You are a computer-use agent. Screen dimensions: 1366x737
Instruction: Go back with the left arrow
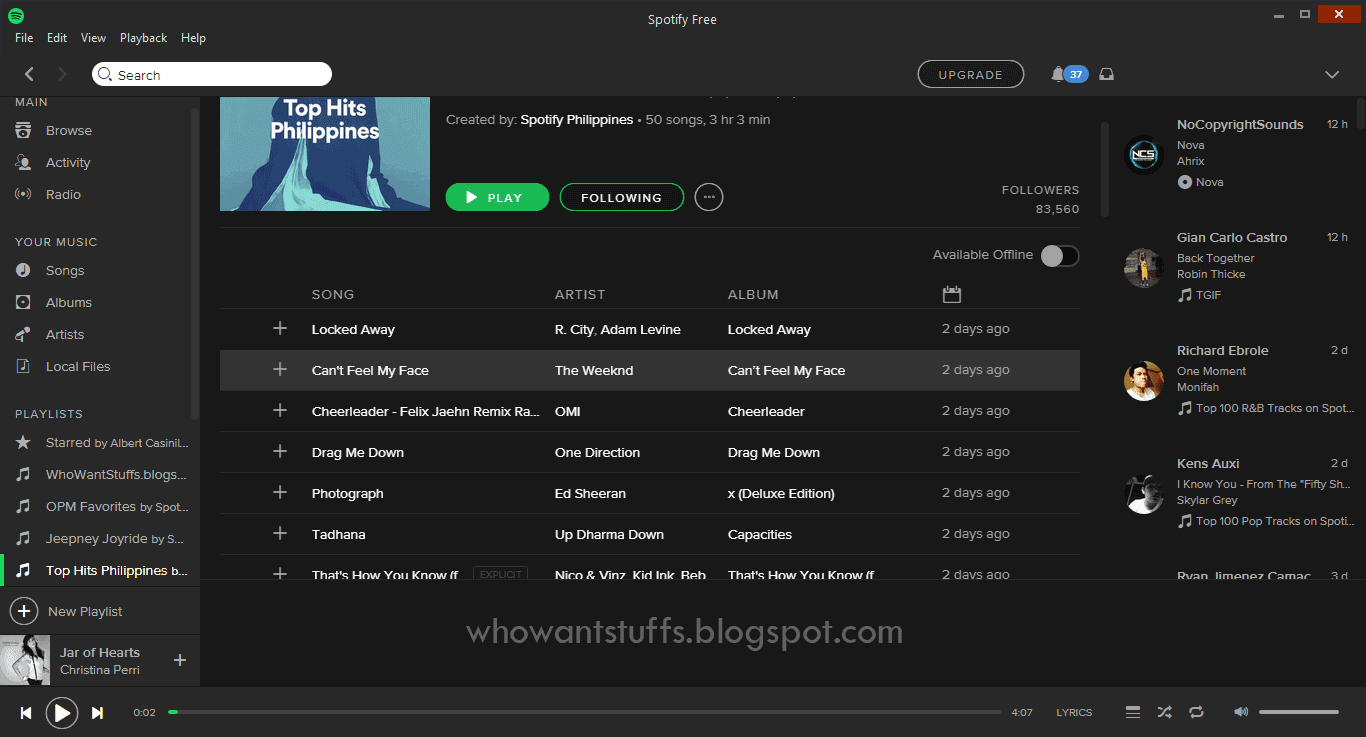[x=29, y=74]
